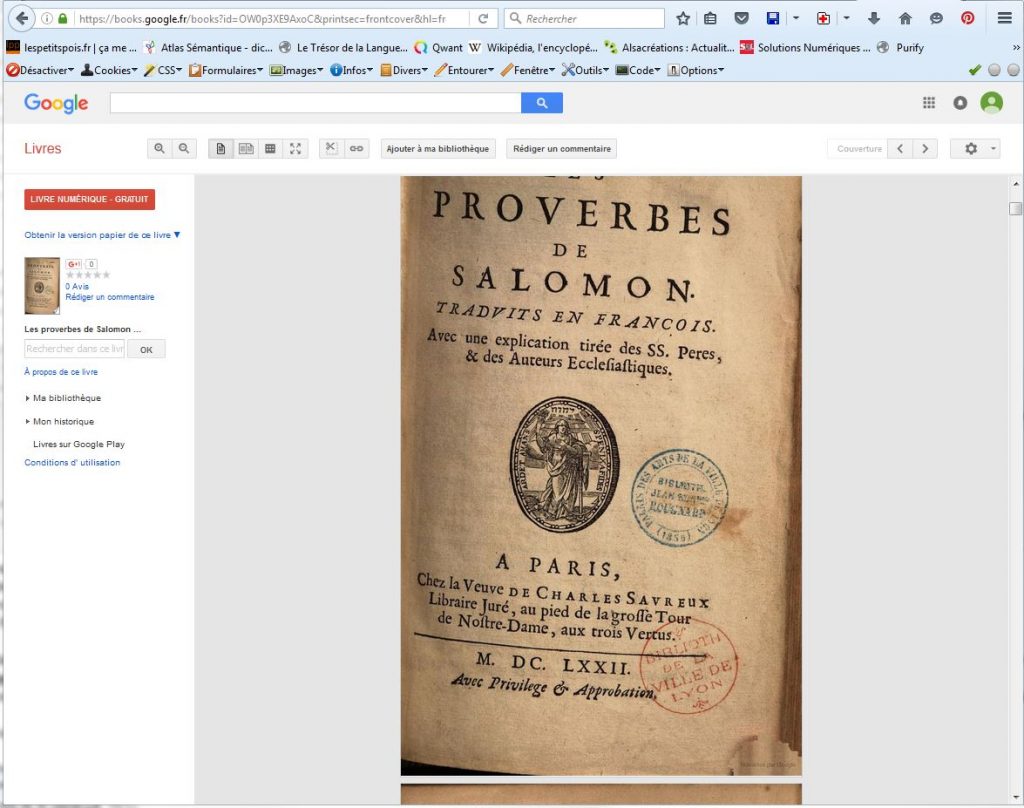Image resolution: width=1024 pixels, height=808 pixels.
Task: Go to the next page arrow
Action: point(925,149)
